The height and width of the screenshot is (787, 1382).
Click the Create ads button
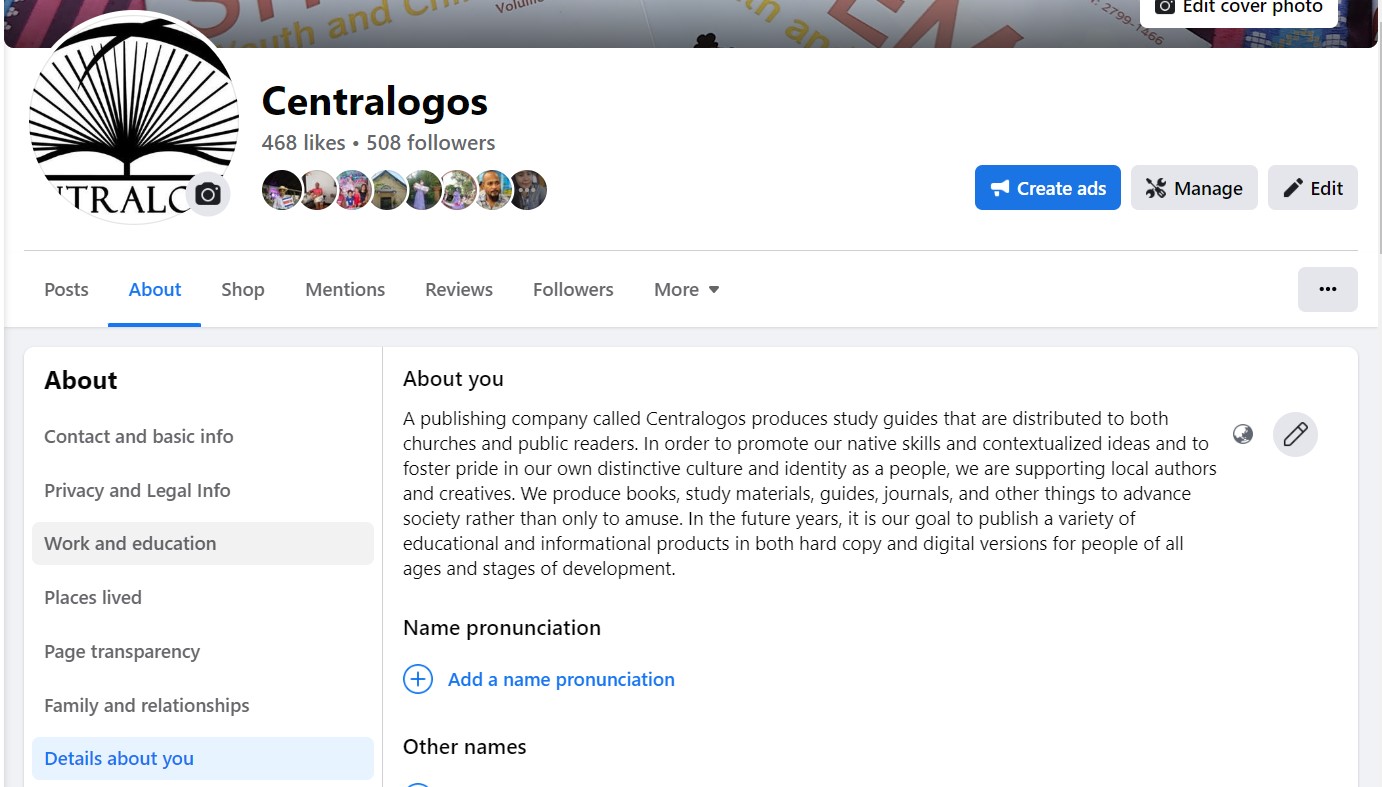pos(1047,188)
